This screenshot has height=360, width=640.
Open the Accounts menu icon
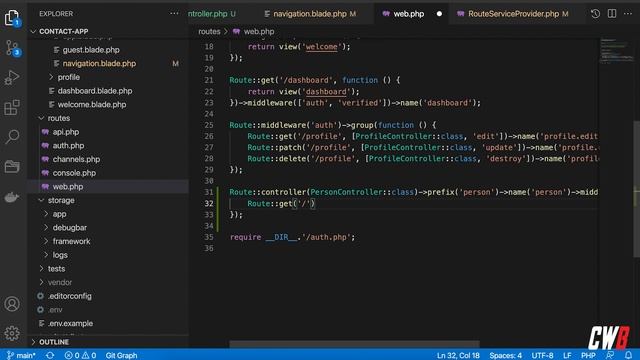pyautogui.click(x=12, y=304)
